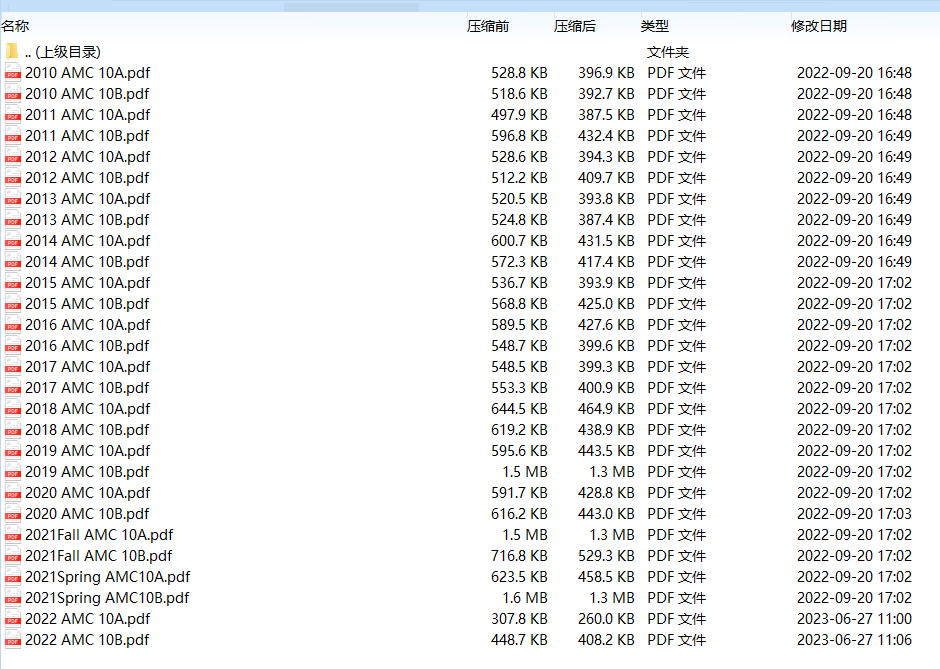Click icon beside 2020 AMC 10B.pdf

coord(13,513)
